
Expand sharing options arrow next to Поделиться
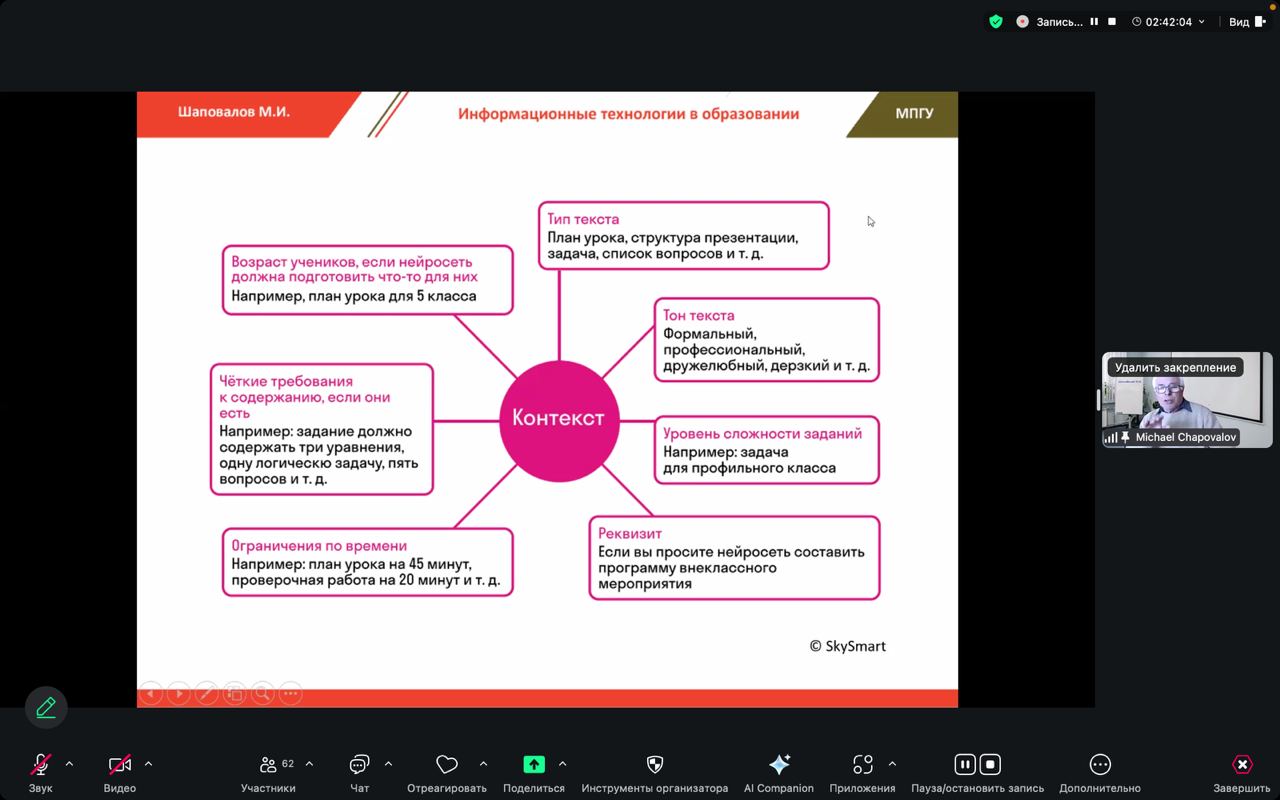pyautogui.click(x=562, y=764)
